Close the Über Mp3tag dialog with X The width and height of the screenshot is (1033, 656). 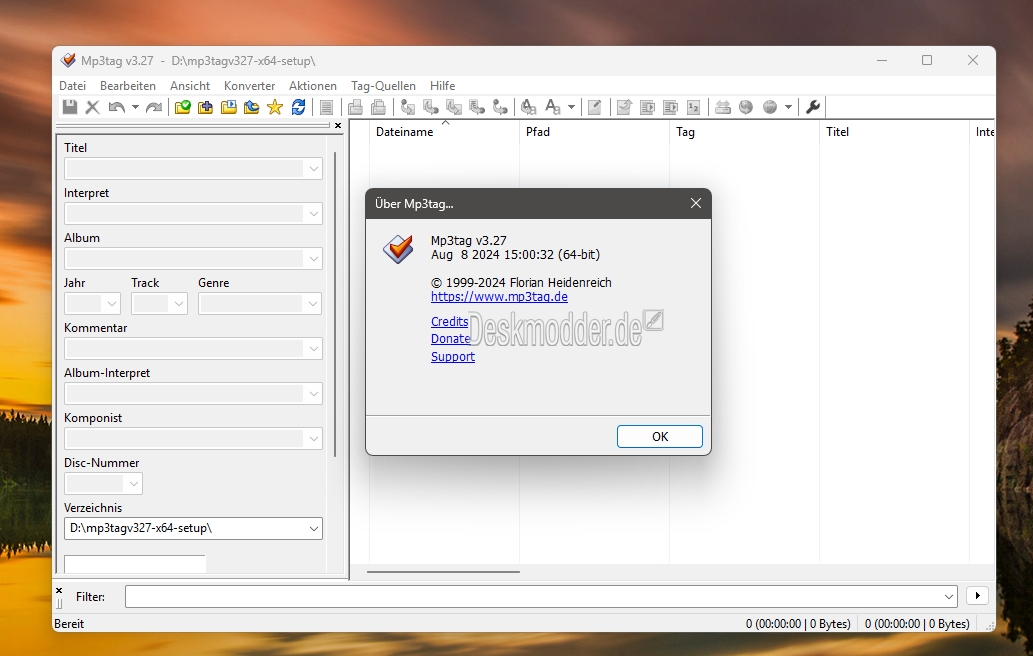click(x=696, y=204)
